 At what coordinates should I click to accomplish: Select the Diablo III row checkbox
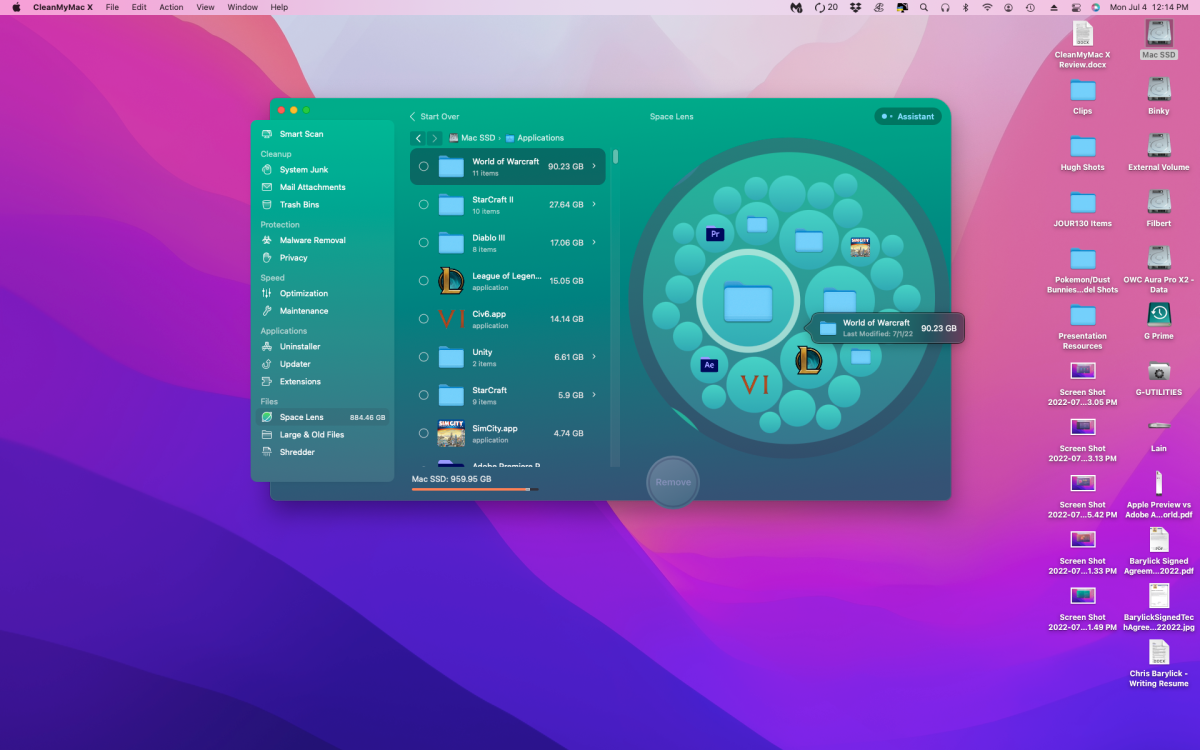point(423,243)
